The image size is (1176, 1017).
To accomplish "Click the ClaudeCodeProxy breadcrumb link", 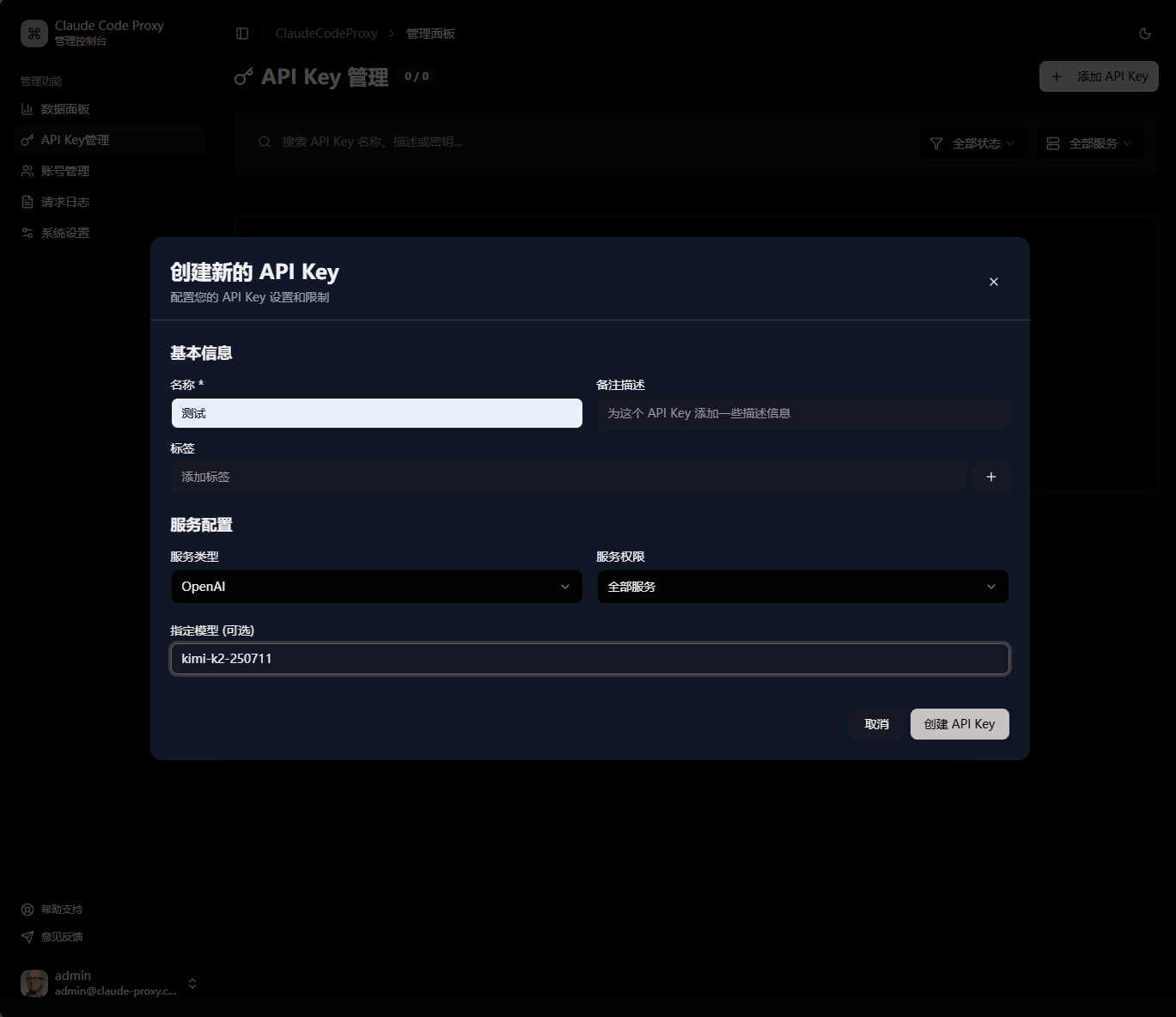I will coord(326,33).
